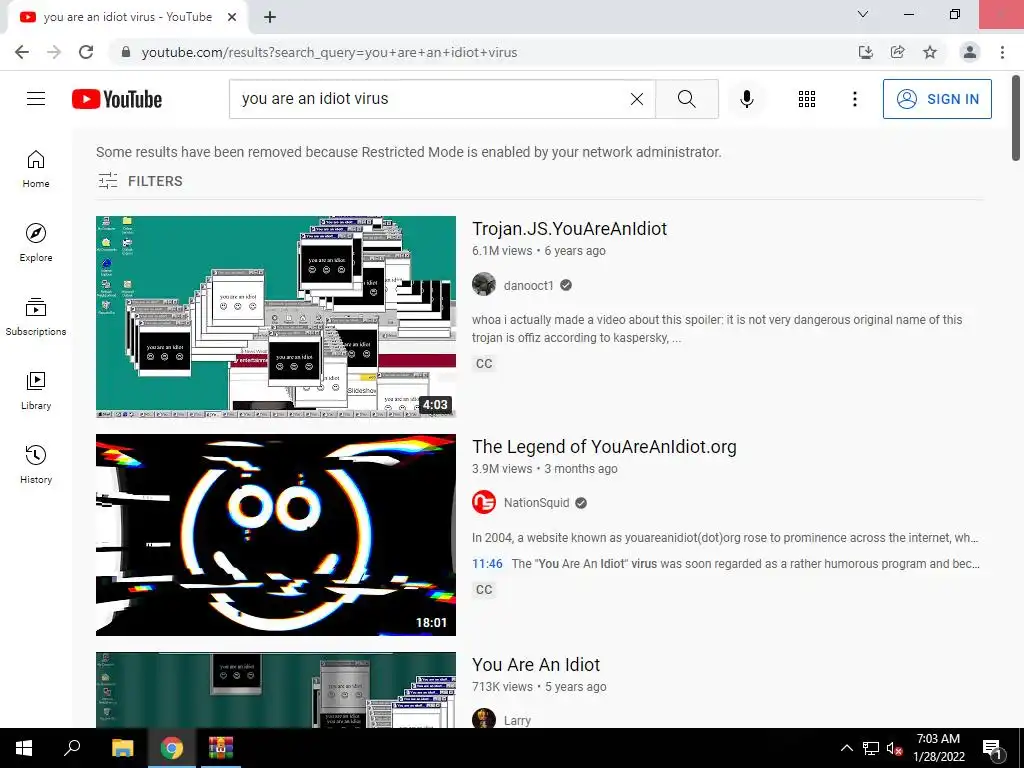Open The Legend of YouAreAnIdiot.org thumbnail
Screen dimensions: 1024x768
click(x=276, y=535)
